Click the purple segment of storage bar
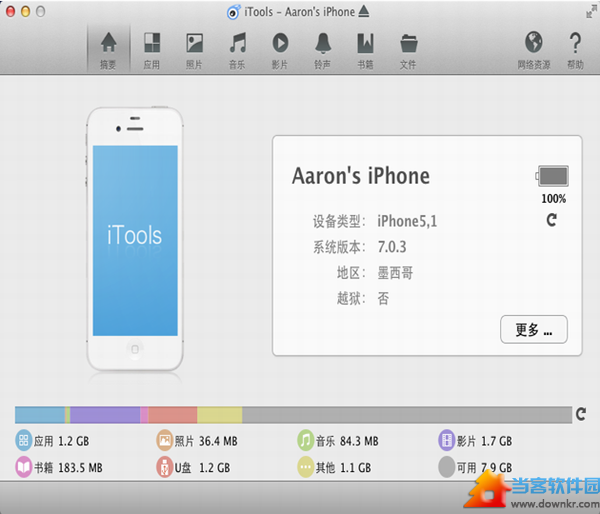 coord(104,415)
